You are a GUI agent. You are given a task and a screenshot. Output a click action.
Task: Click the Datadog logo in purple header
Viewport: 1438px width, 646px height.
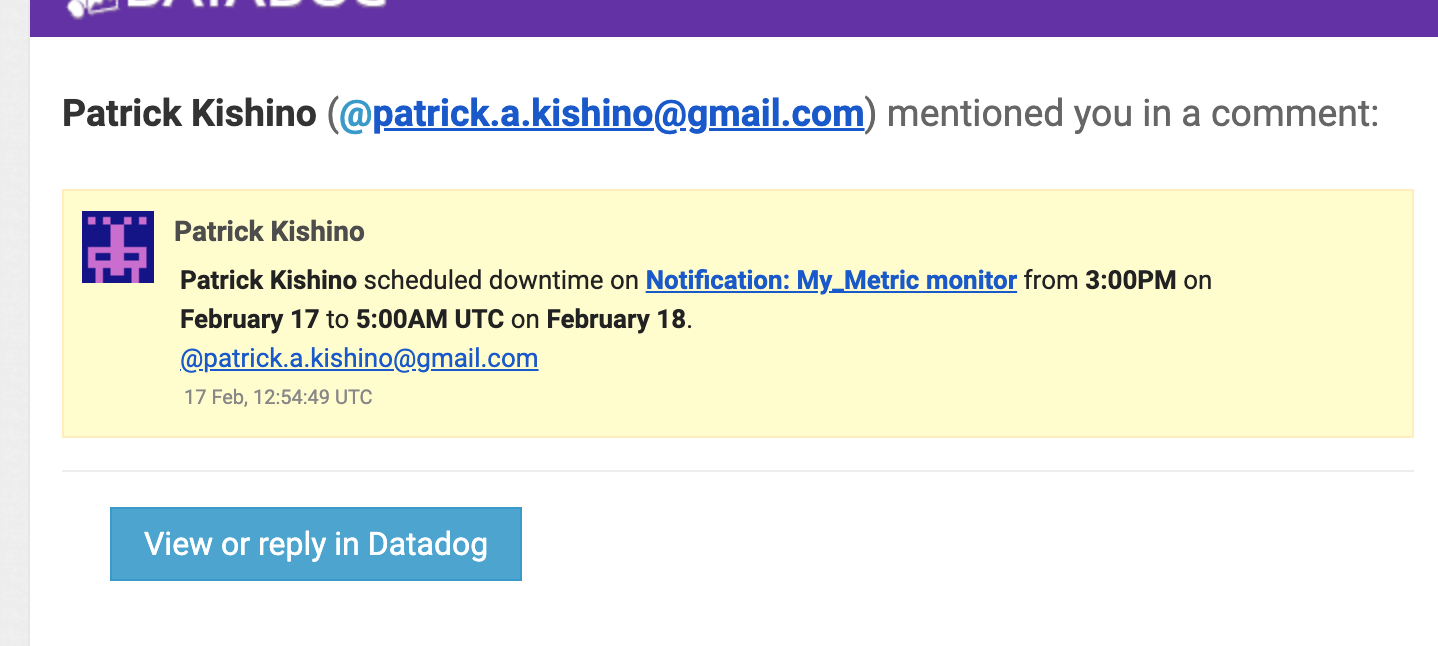coord(225,9)
